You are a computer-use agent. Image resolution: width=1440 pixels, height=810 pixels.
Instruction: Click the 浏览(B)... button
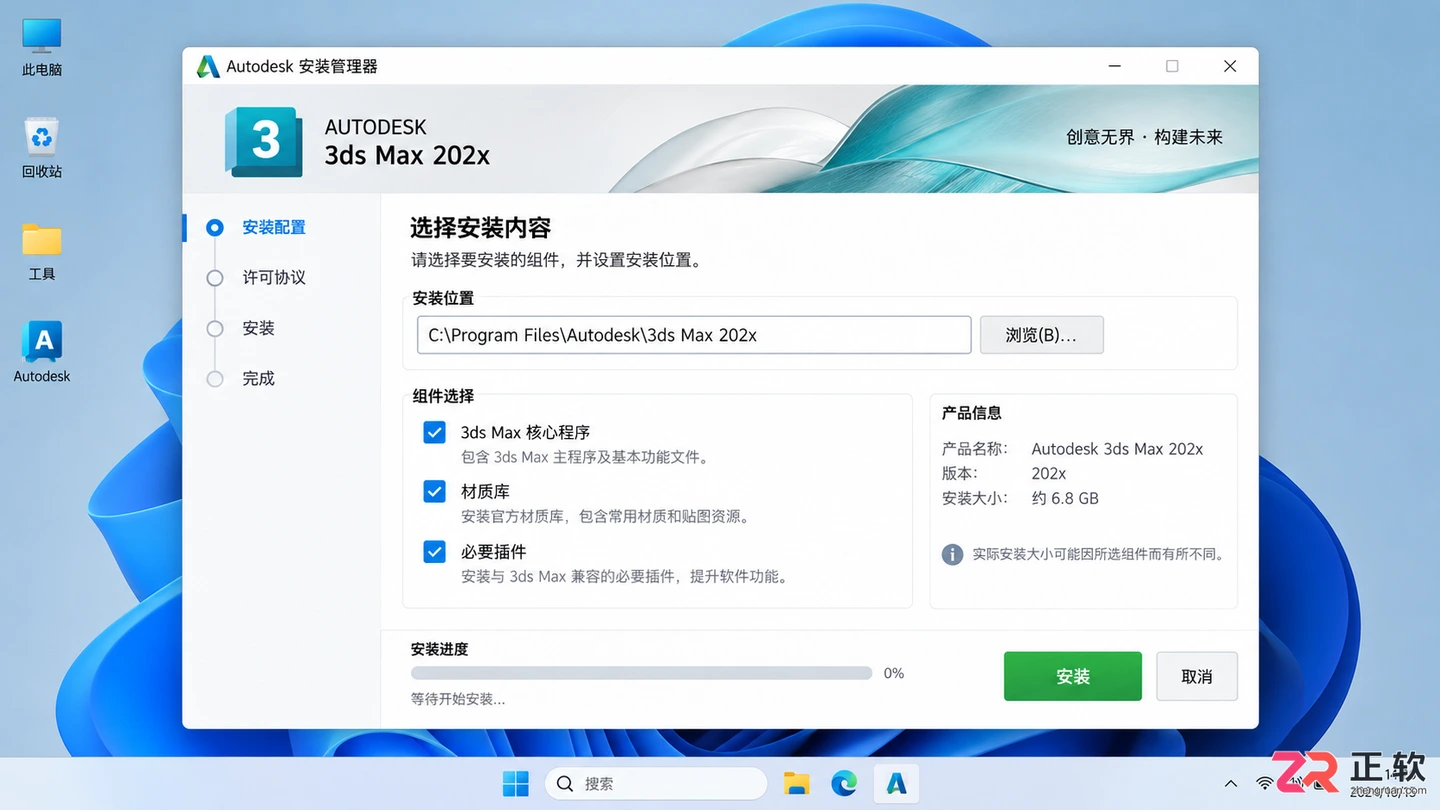[1041, 335]
